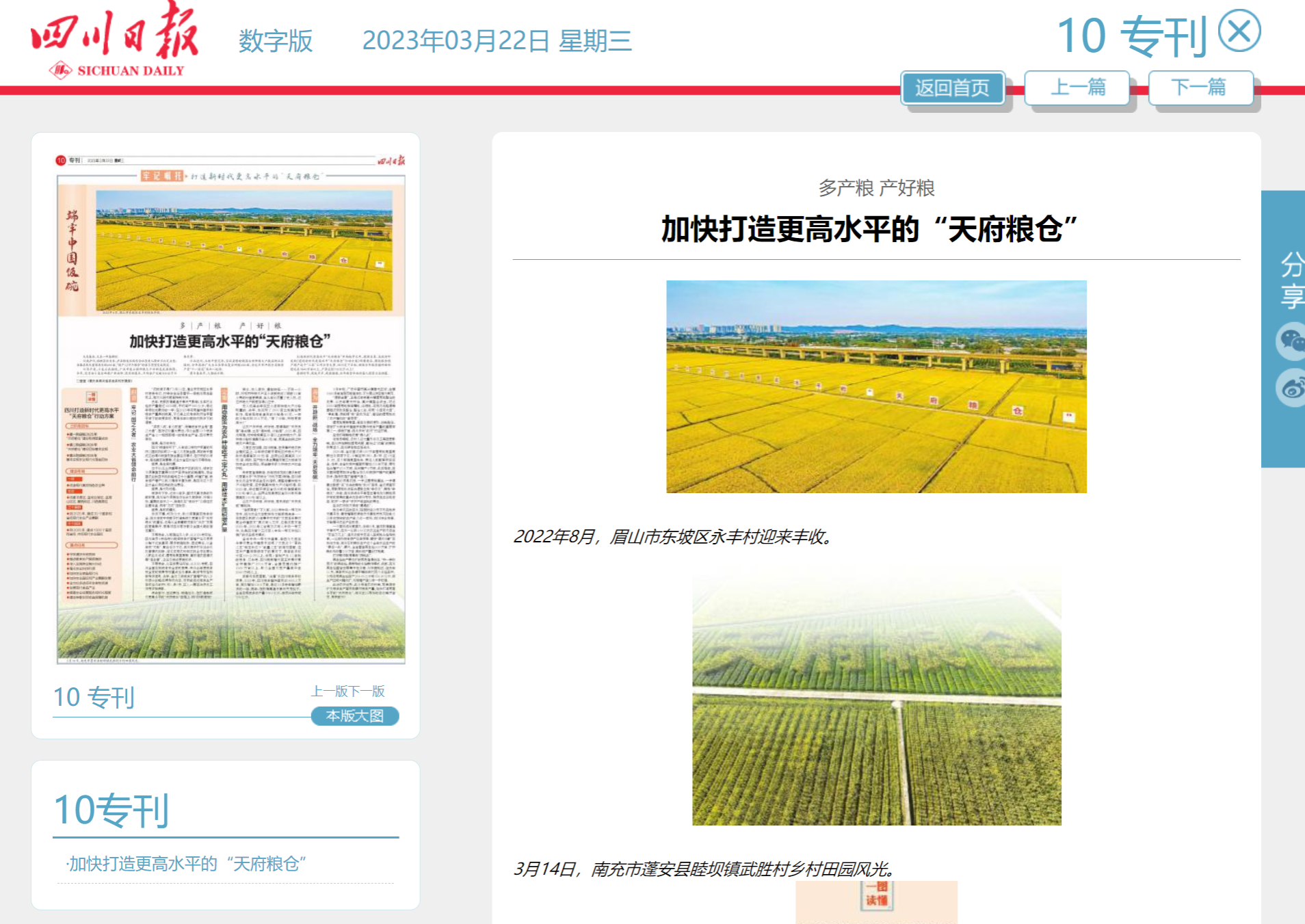Screen dimensions: 1305x924
Task: Open article link 加快打造更高水平的"天府粮仓" in list
Action: (x=187, y=864)
